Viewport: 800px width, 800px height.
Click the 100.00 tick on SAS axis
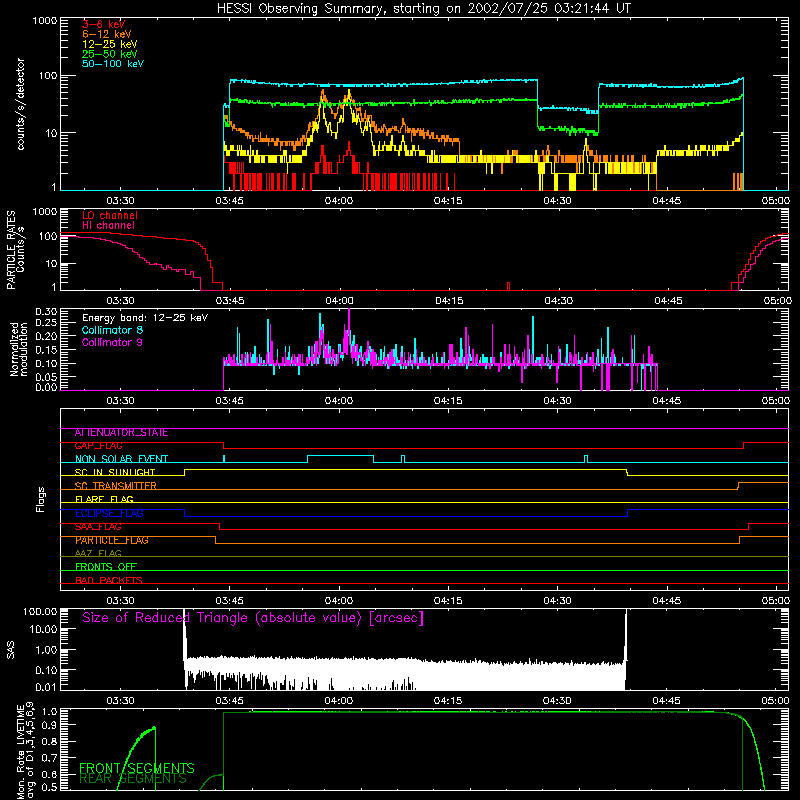[x=40, y=612]
